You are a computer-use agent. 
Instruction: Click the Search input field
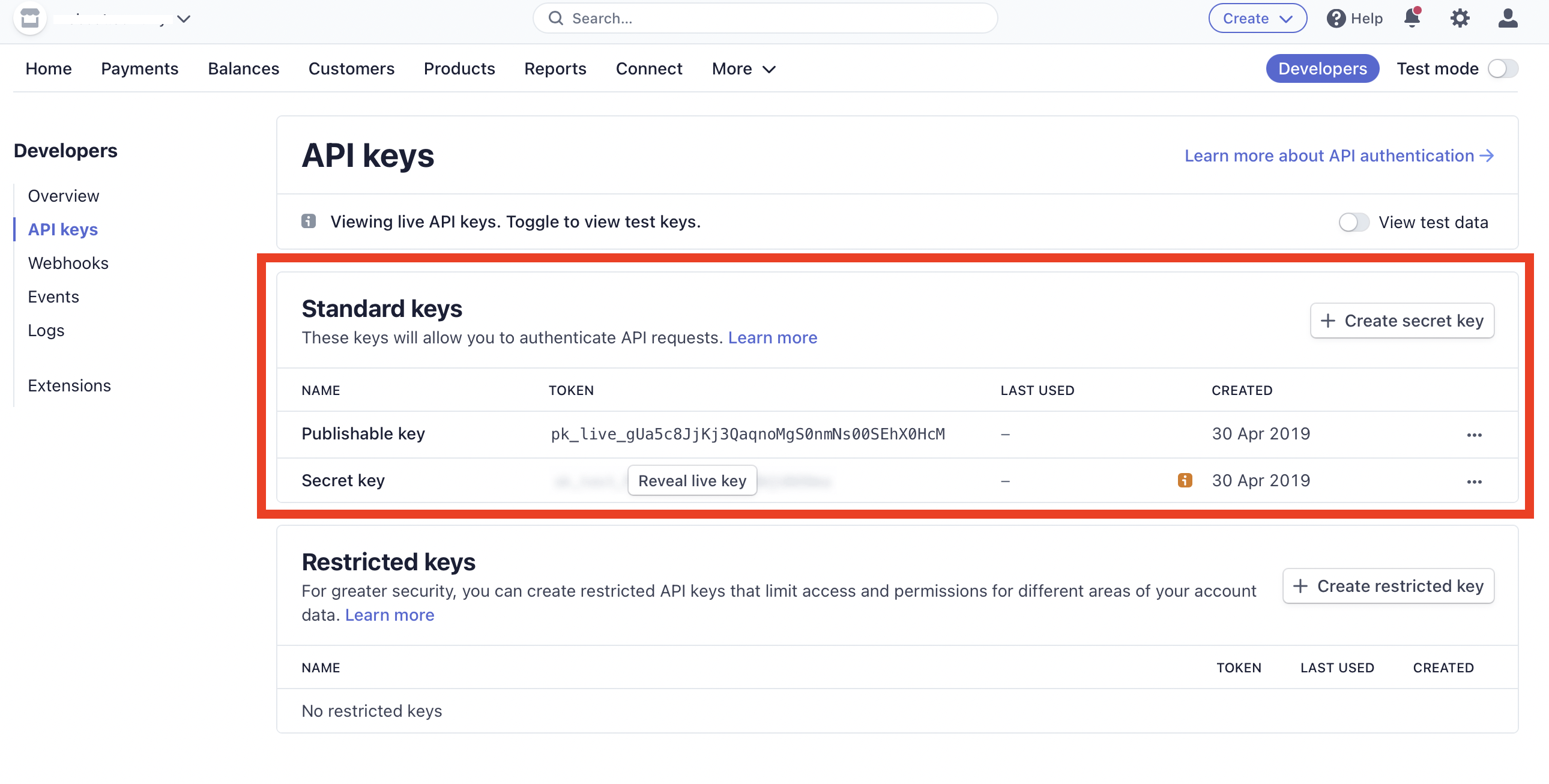[x=765, y=18]
